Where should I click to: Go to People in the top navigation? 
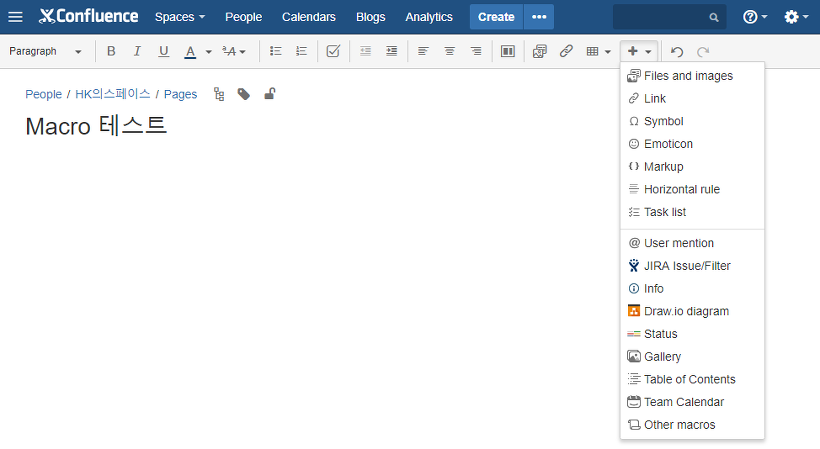(243, 17)
